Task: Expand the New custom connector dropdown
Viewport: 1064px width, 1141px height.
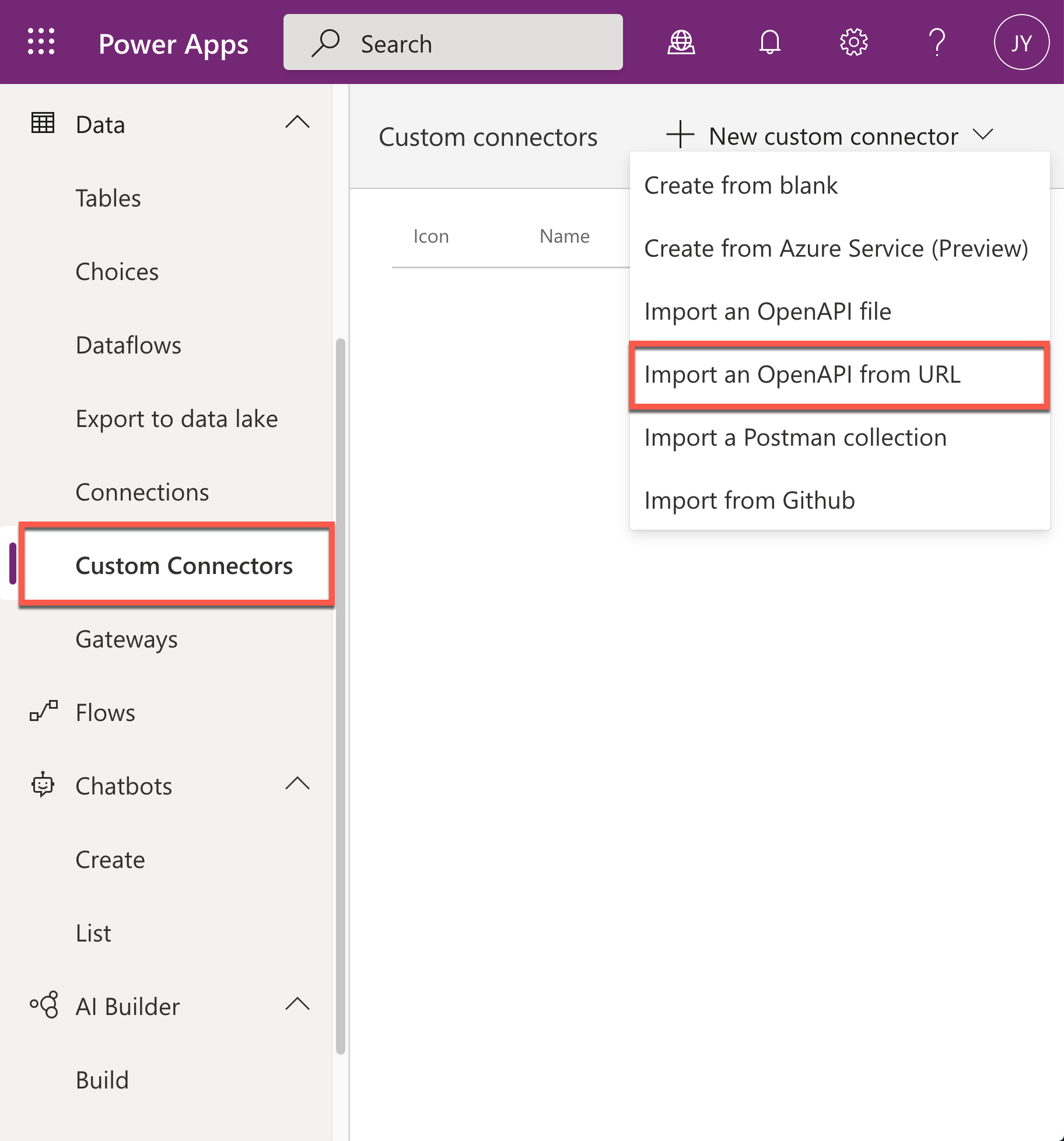Action: pos(984,135)
